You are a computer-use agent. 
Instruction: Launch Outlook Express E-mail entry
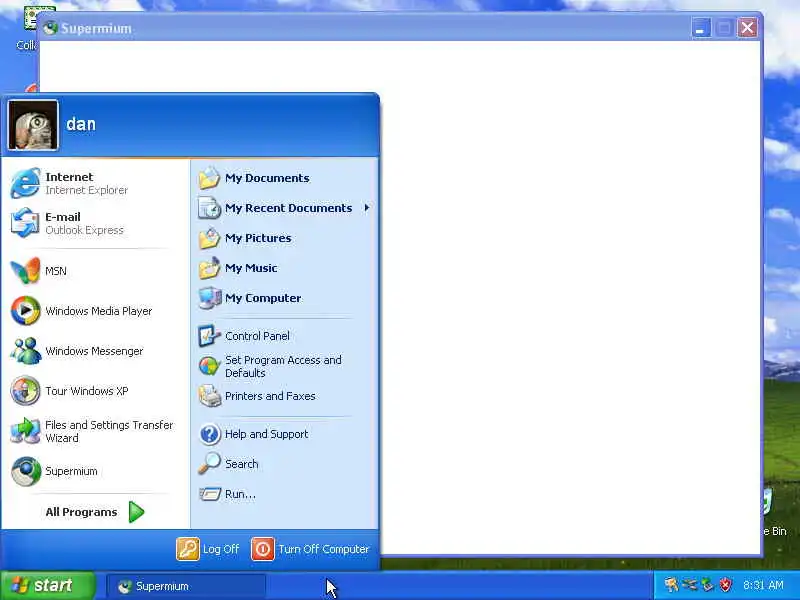pyautogui.click(x=95, y=223)
